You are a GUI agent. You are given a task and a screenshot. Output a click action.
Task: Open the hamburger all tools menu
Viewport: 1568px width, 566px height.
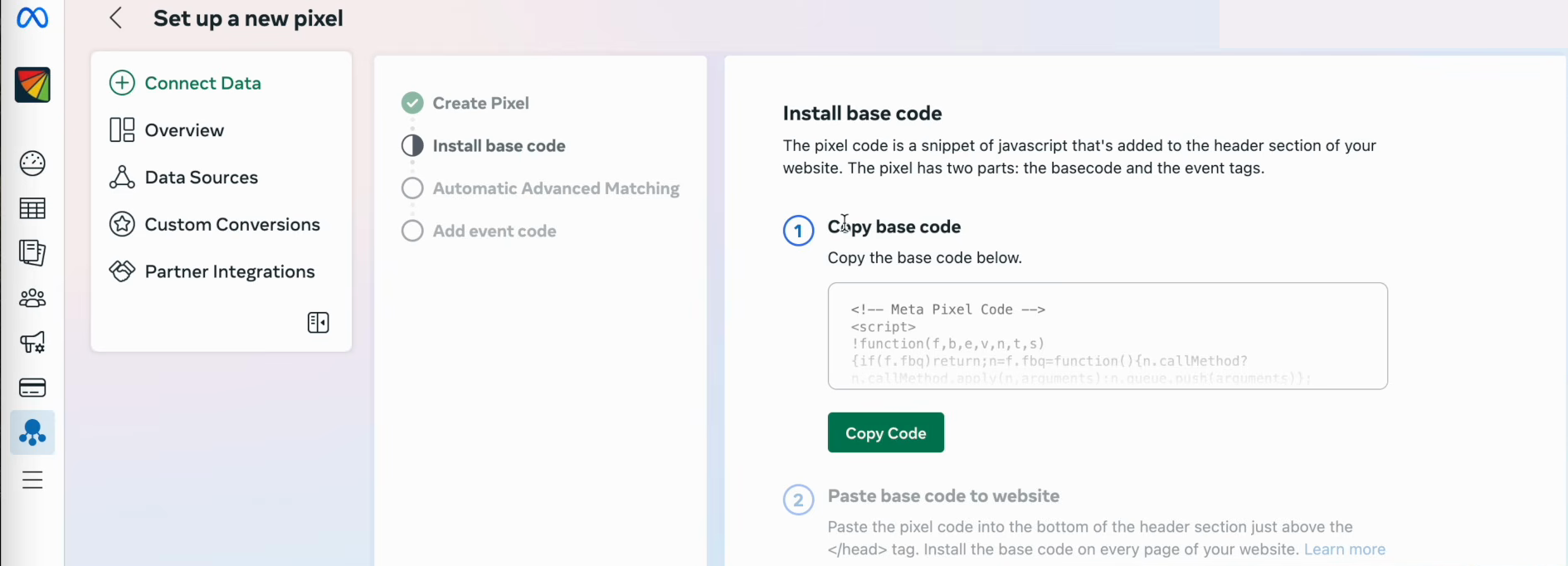click(x=32, y=481)
